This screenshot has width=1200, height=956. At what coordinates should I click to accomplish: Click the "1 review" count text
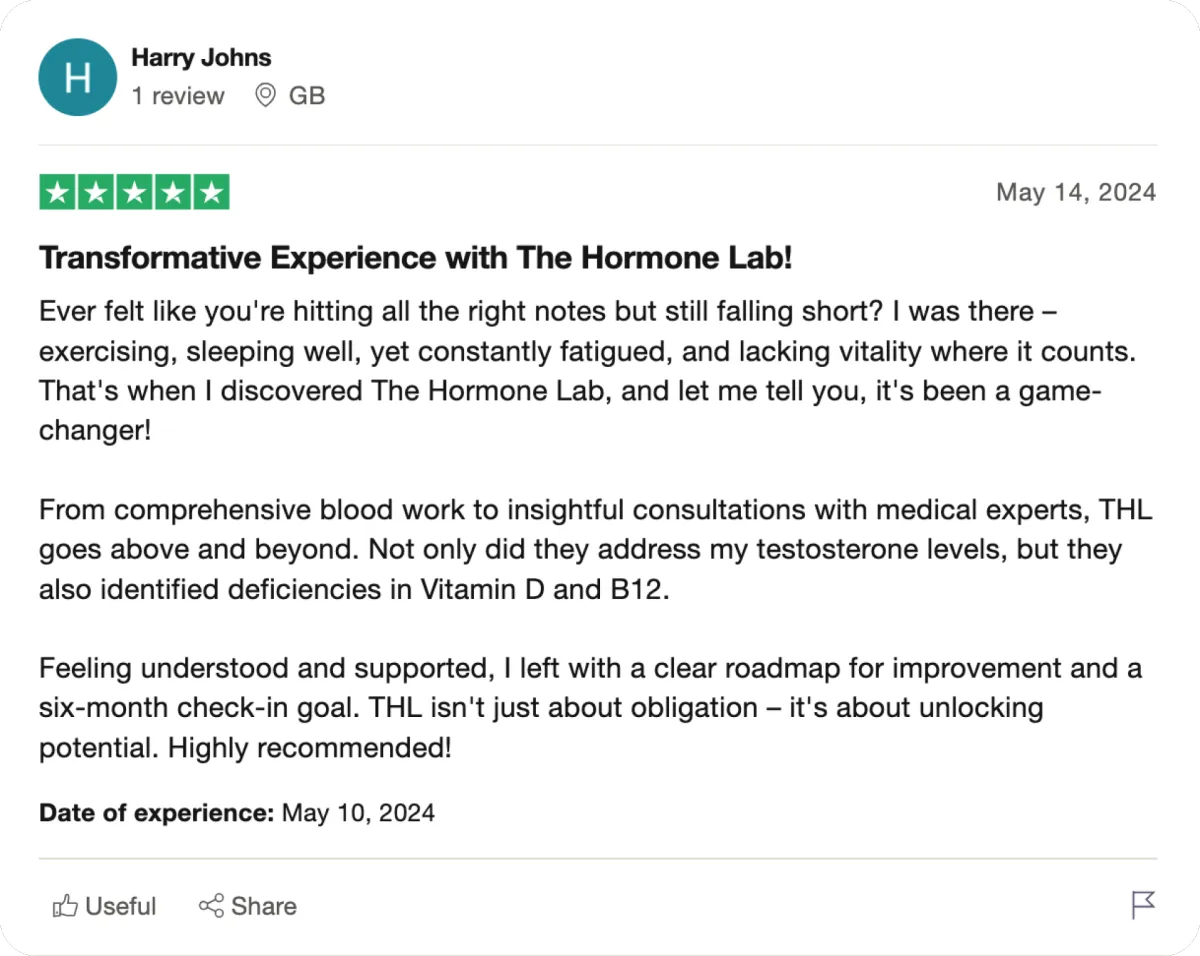click(178, 96)
